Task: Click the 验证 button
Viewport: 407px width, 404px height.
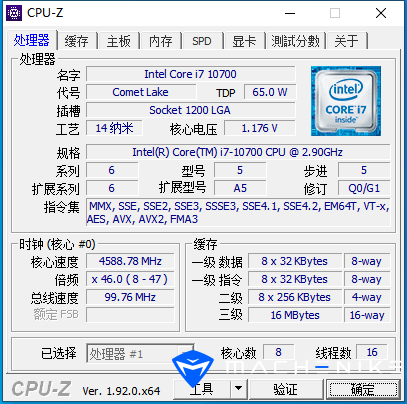Action: pyautogui.click(x=285, y=389)
